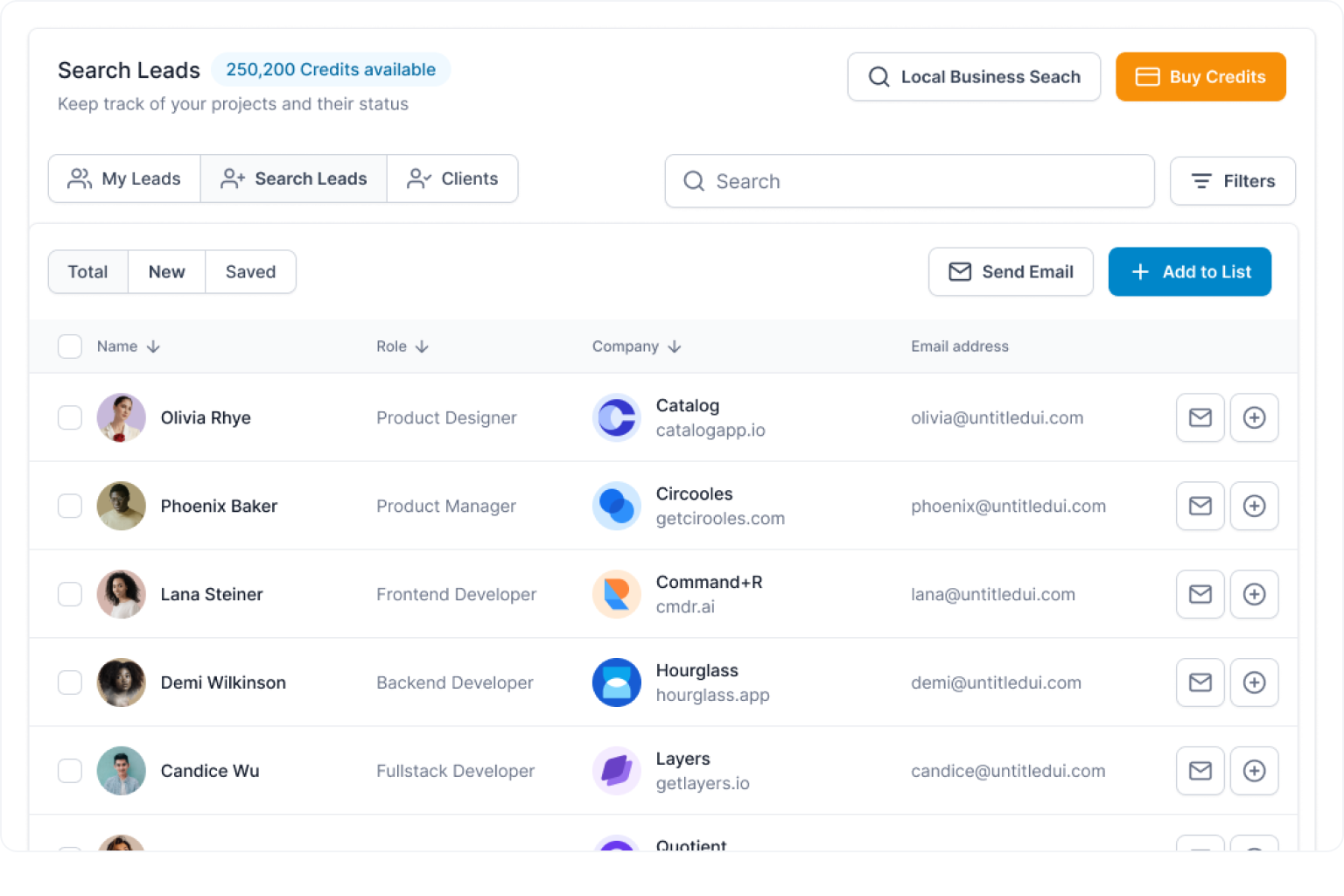Screen dimensions: 1344x896
Task: Click the add plus icon for Olivia Rhye
Action: point(1254,417)
